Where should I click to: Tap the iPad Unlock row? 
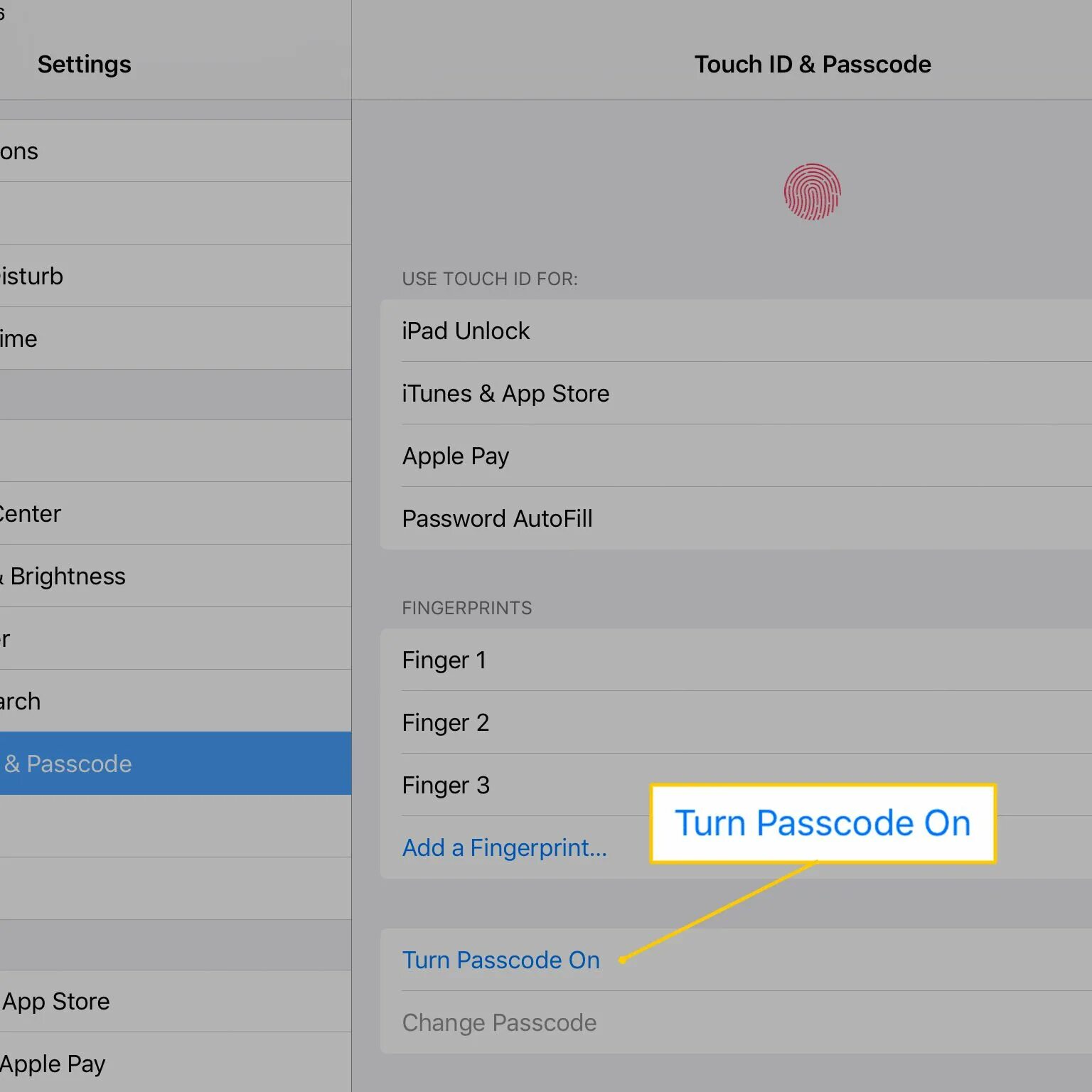coord(466,331)
